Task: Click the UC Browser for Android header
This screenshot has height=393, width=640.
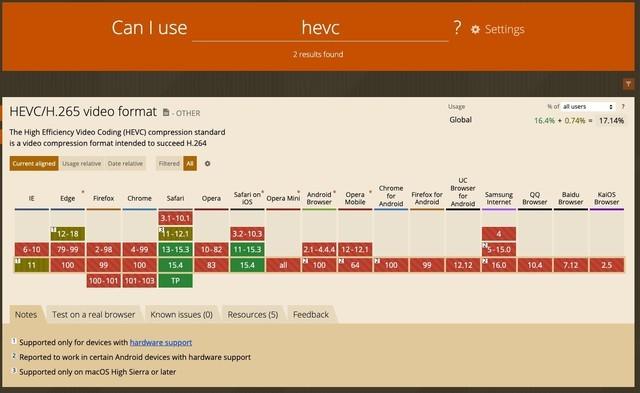Action: point(462,192)
